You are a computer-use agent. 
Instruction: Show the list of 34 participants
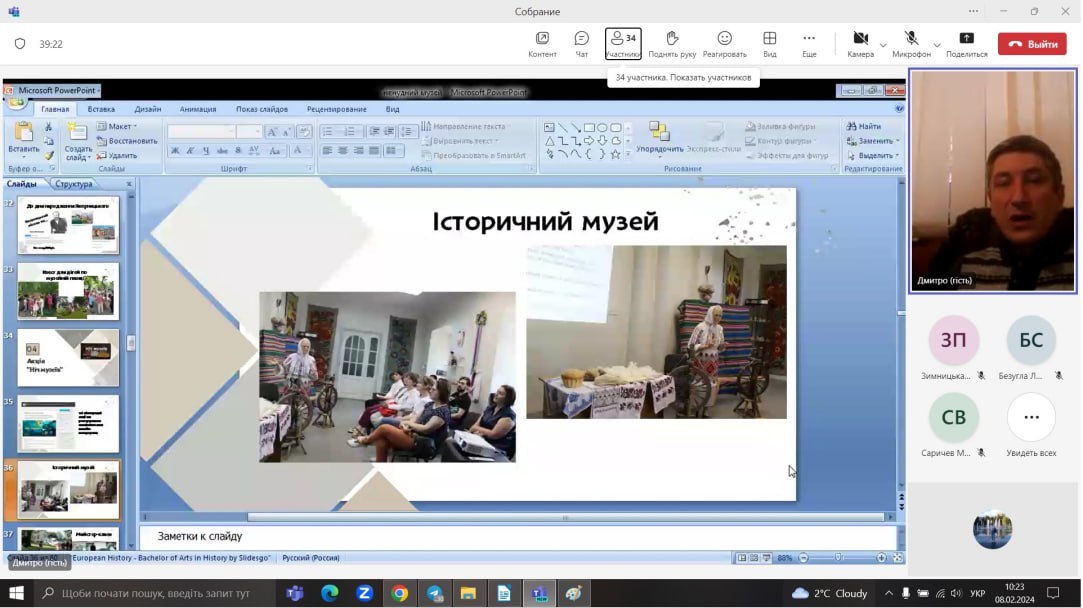tap(623, 43)
